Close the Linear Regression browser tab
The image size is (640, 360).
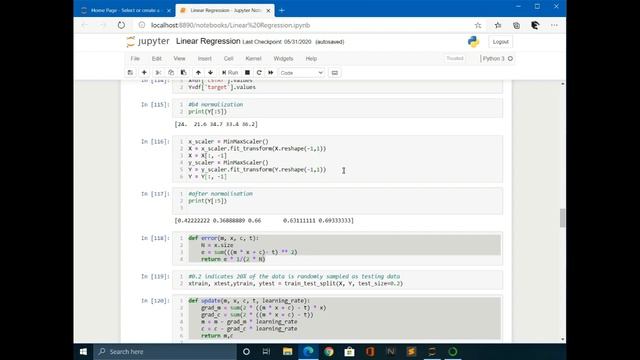268,11
